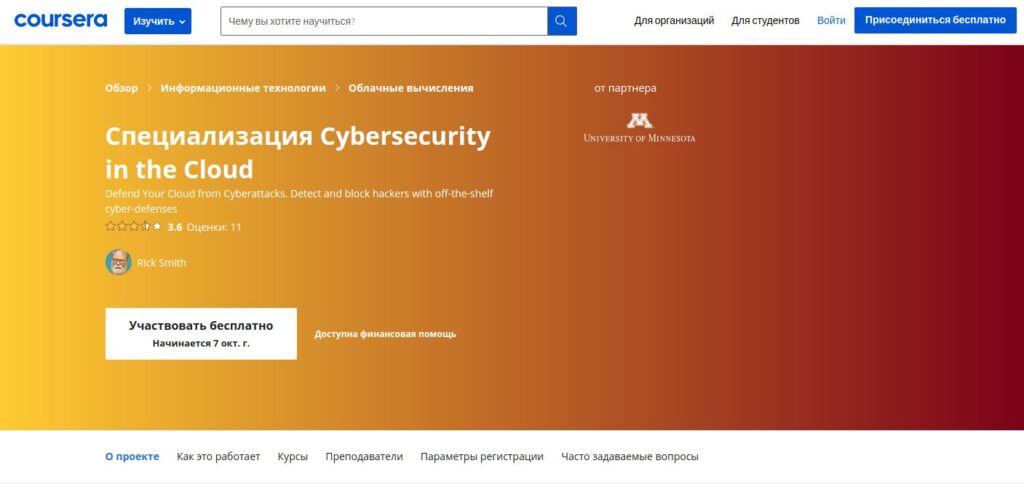This screenshot has width=1024, height=490.
Task: Click the Войти sign-in link
Action: [x=831, y=21]
